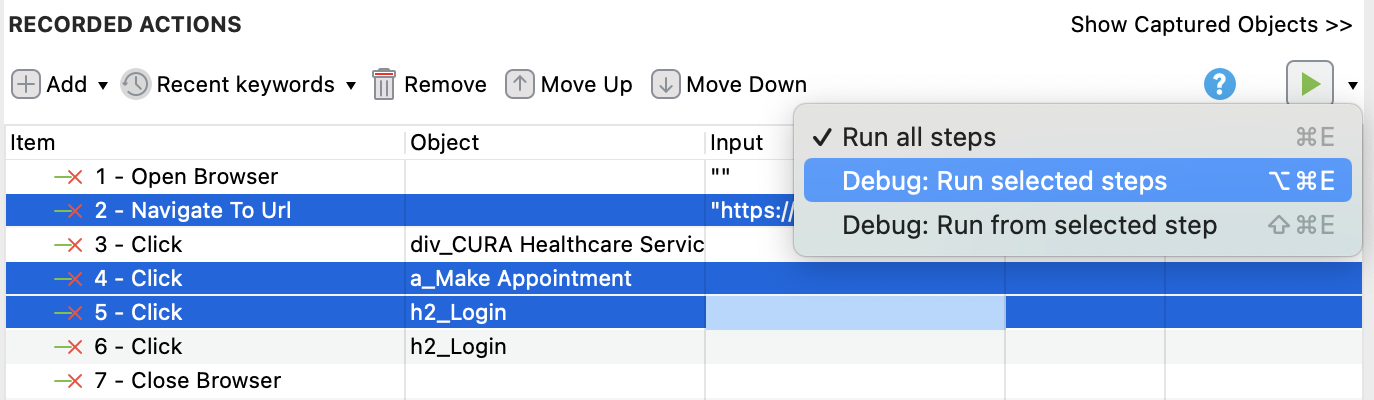Click the Input cell of step 5

[x=855, y=313]
